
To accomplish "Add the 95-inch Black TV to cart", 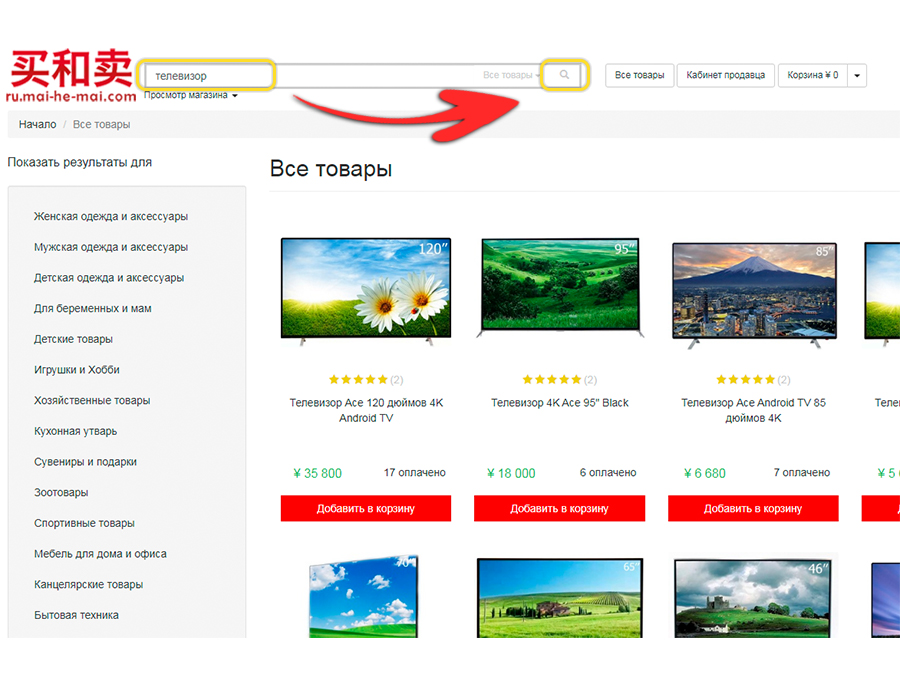I will [560, 508].
